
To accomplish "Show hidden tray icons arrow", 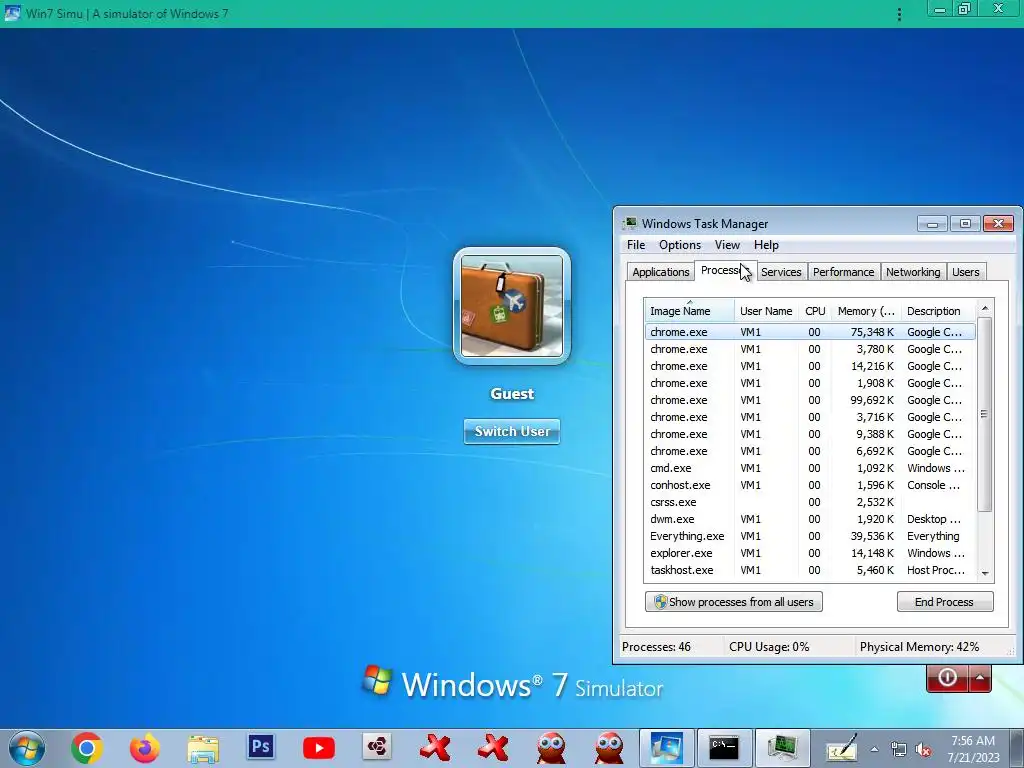I will [874, 749].
